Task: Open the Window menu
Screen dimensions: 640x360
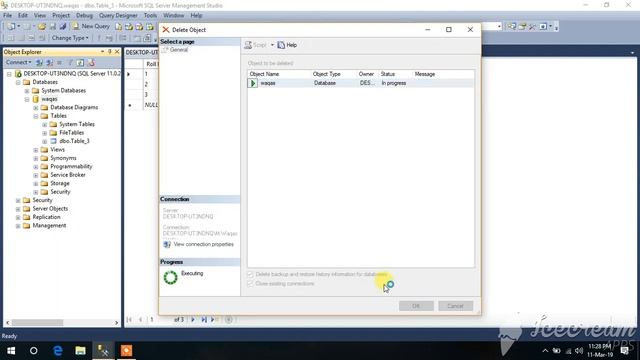Action: pos(173,16)
